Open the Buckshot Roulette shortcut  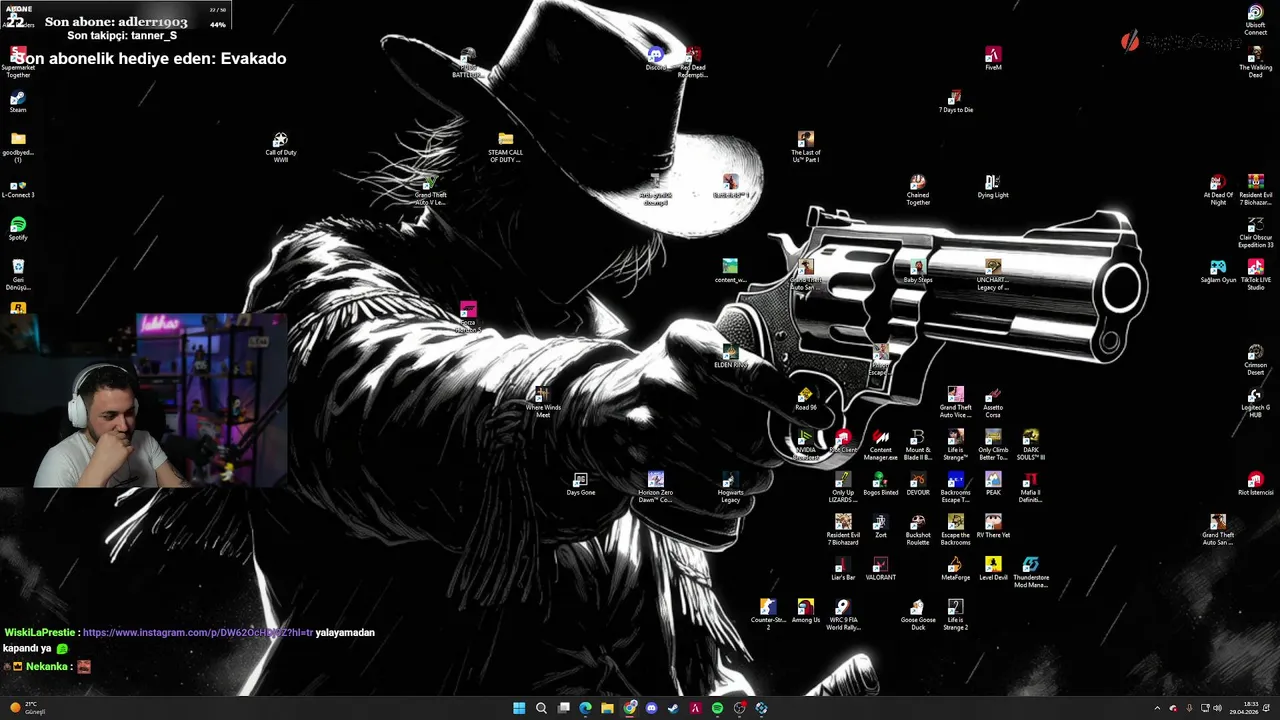918,530
